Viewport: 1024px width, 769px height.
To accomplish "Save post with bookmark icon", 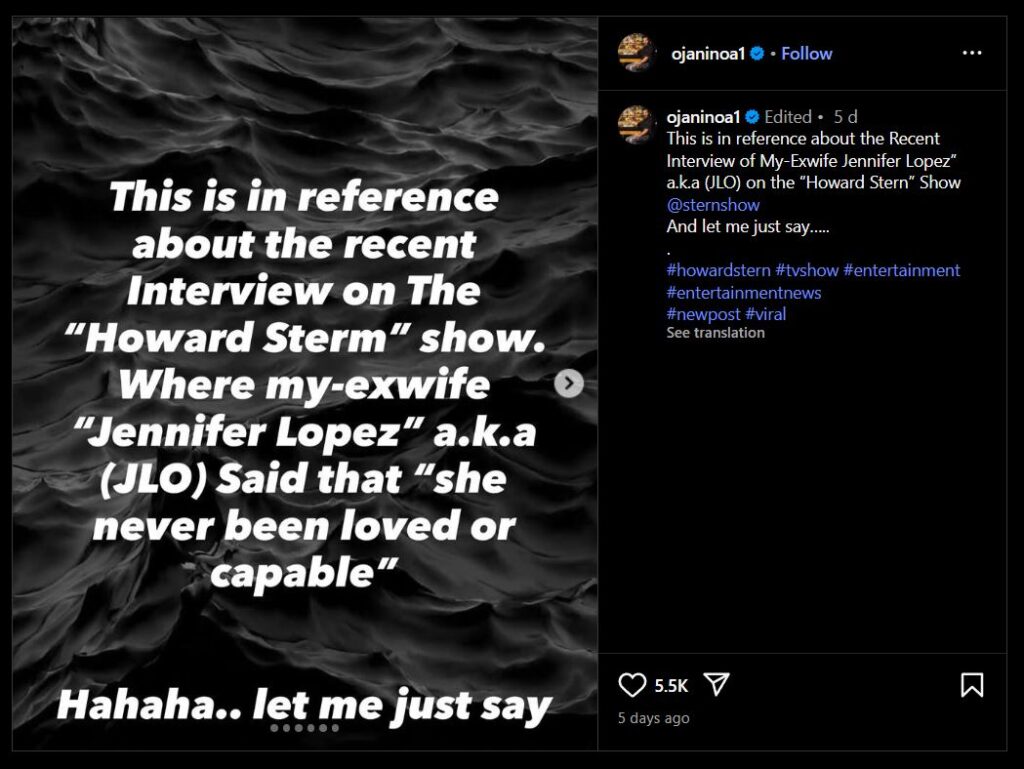I will click(971, 685).
